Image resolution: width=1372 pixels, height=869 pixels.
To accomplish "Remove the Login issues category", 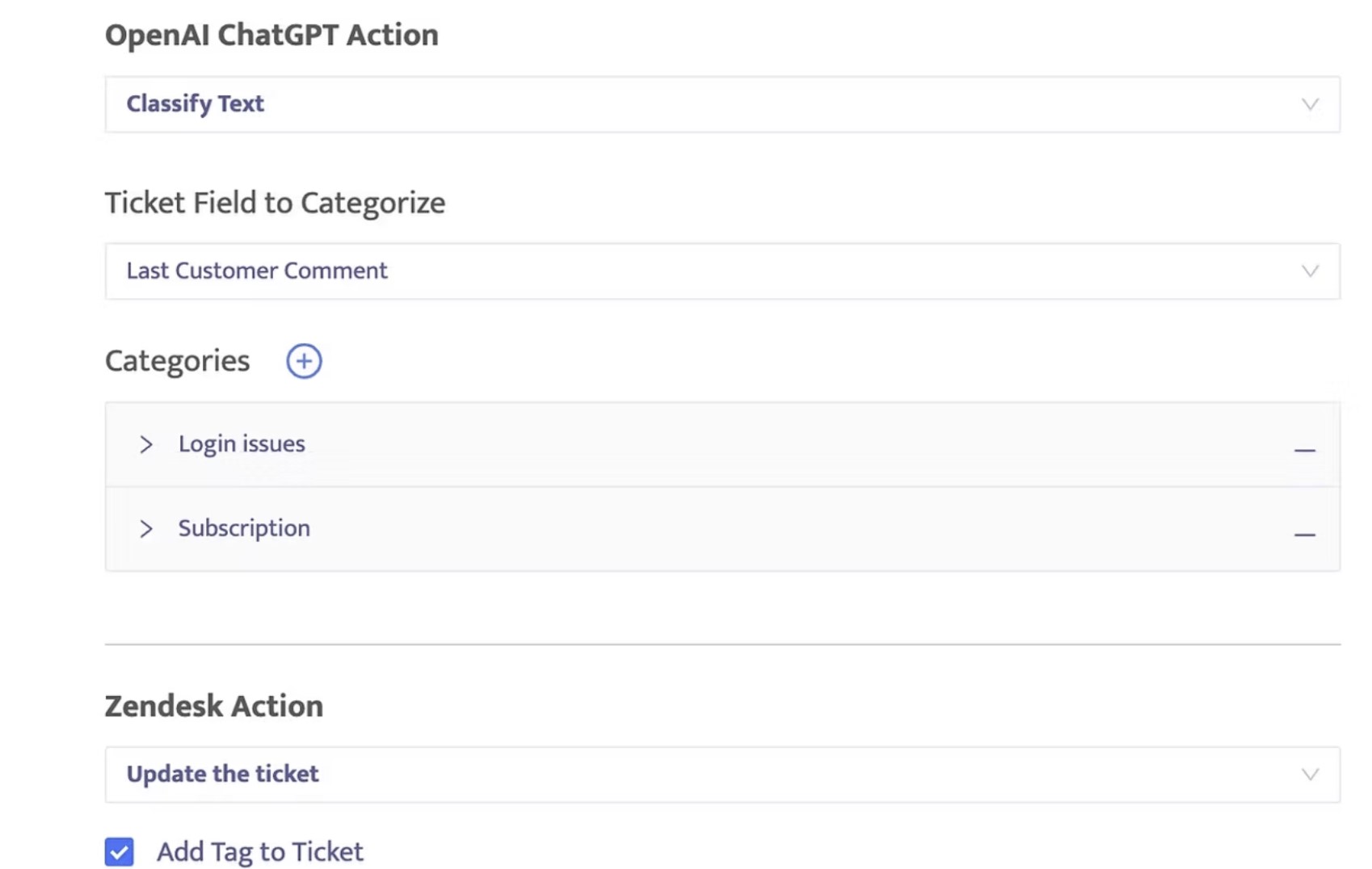I will pyautogui.click(x=1304, y=450).
